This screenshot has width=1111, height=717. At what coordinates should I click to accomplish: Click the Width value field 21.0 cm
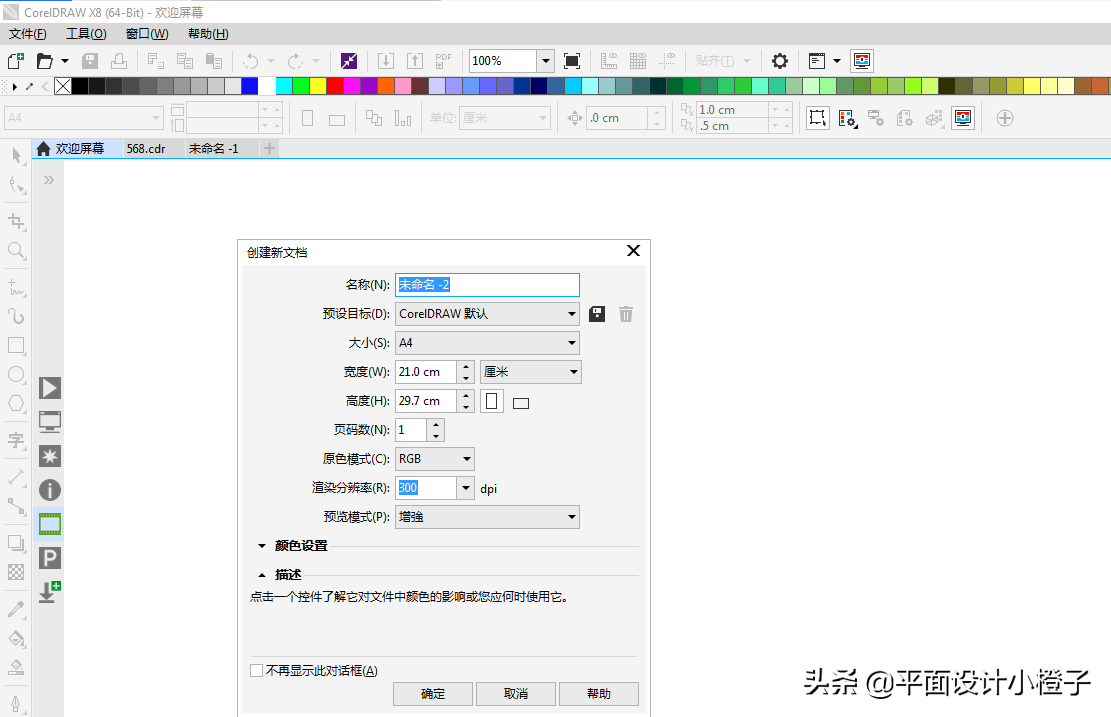(x=426, y=372)
